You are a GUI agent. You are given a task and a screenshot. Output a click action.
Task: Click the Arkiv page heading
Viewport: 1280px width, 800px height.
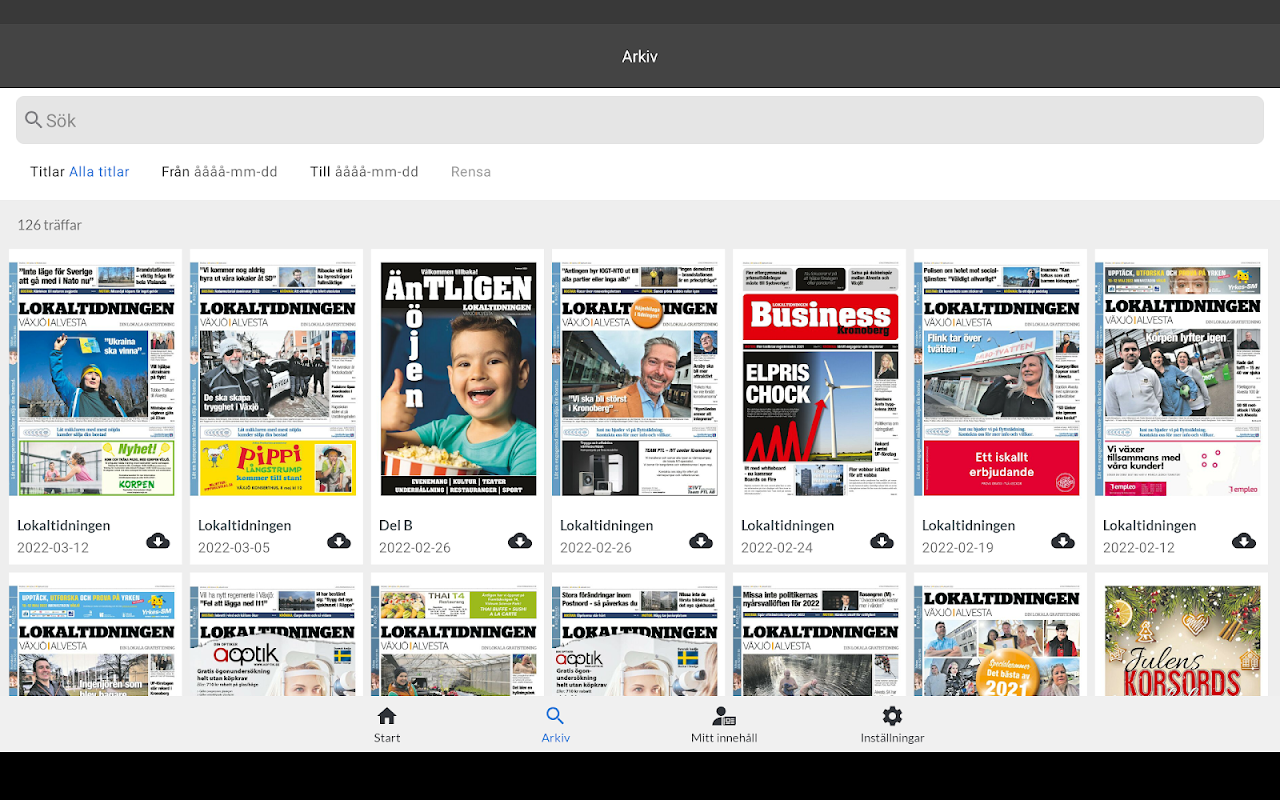click(x=640, y=56)
